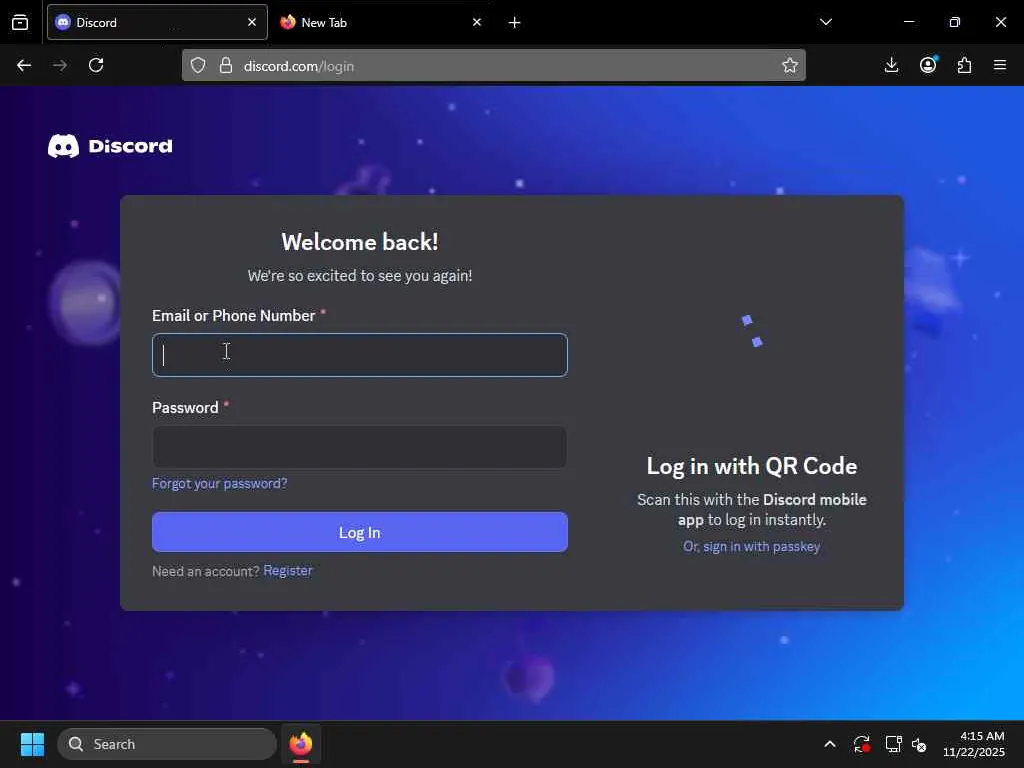Open the extensions puzzle icon
Viewport: 1024px width, 768px height.
964,65
